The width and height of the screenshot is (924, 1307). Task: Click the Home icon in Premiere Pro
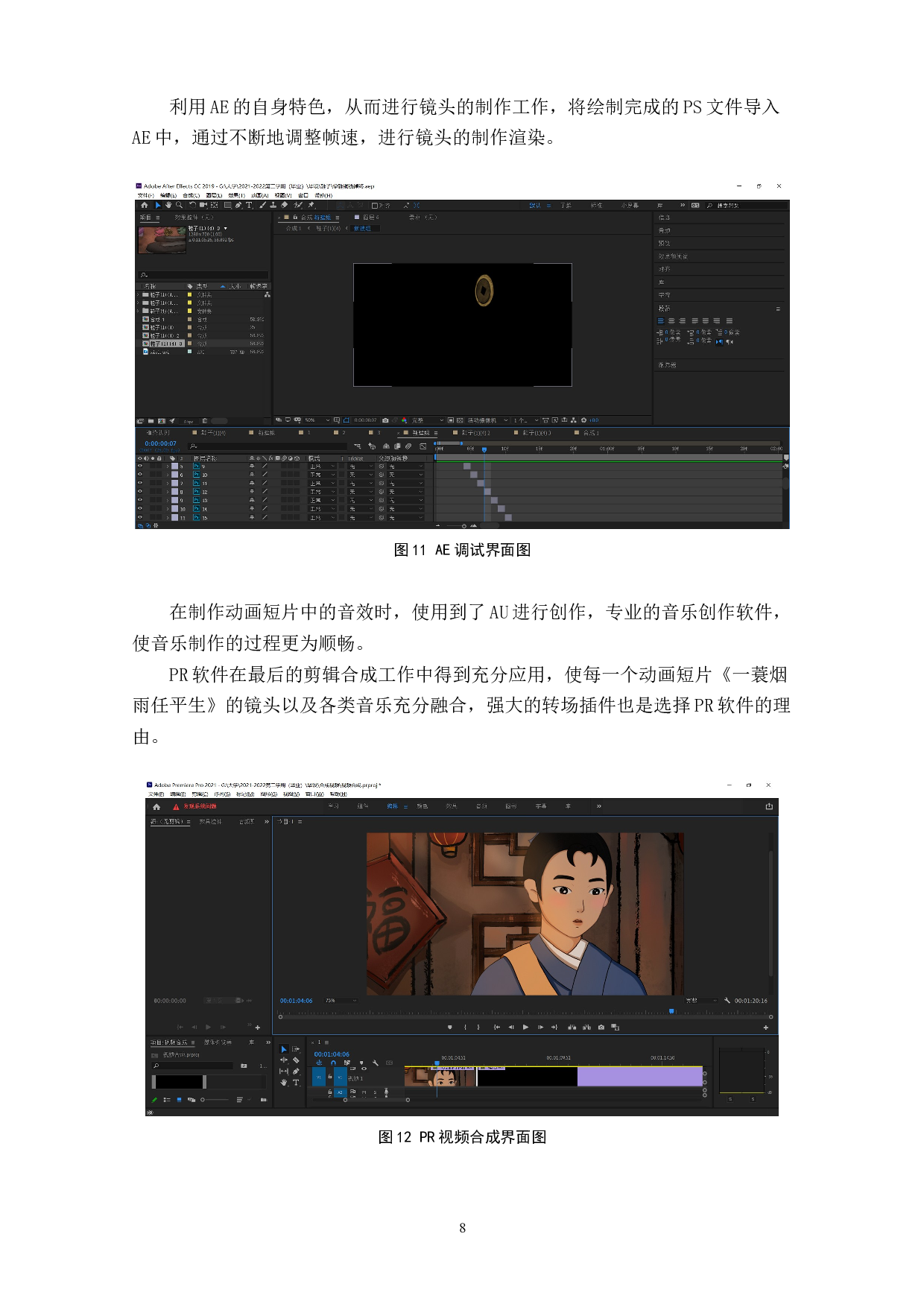156,807
